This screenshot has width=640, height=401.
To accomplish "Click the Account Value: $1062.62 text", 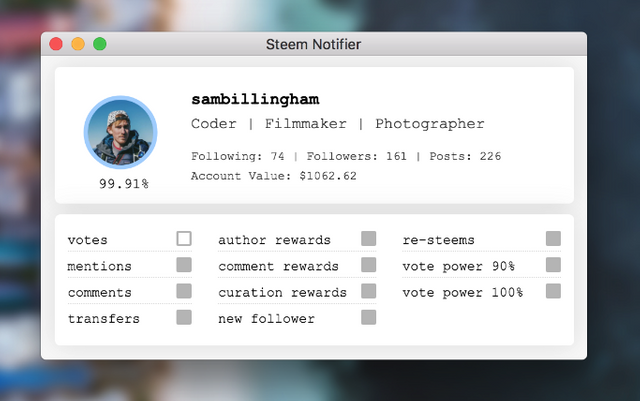I will 273,176.
